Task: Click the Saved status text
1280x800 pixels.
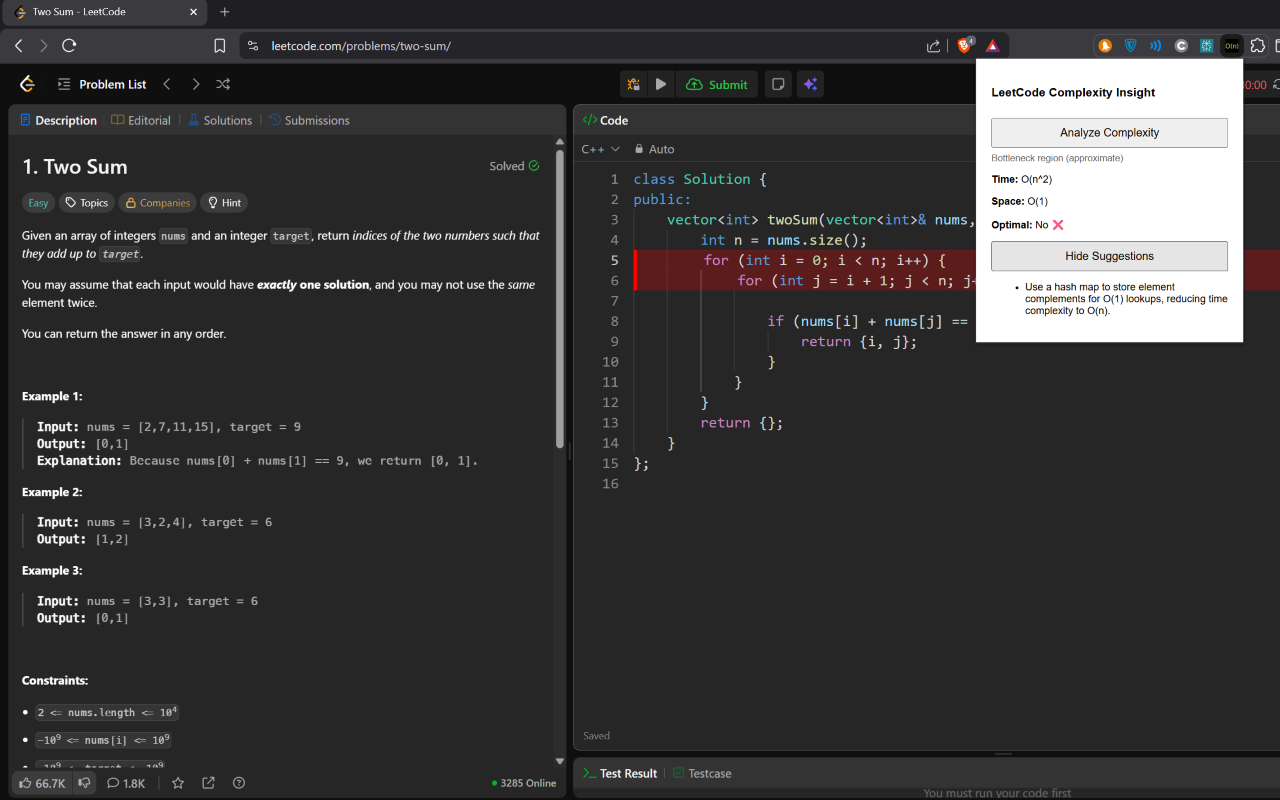Action: click(597, 736)
